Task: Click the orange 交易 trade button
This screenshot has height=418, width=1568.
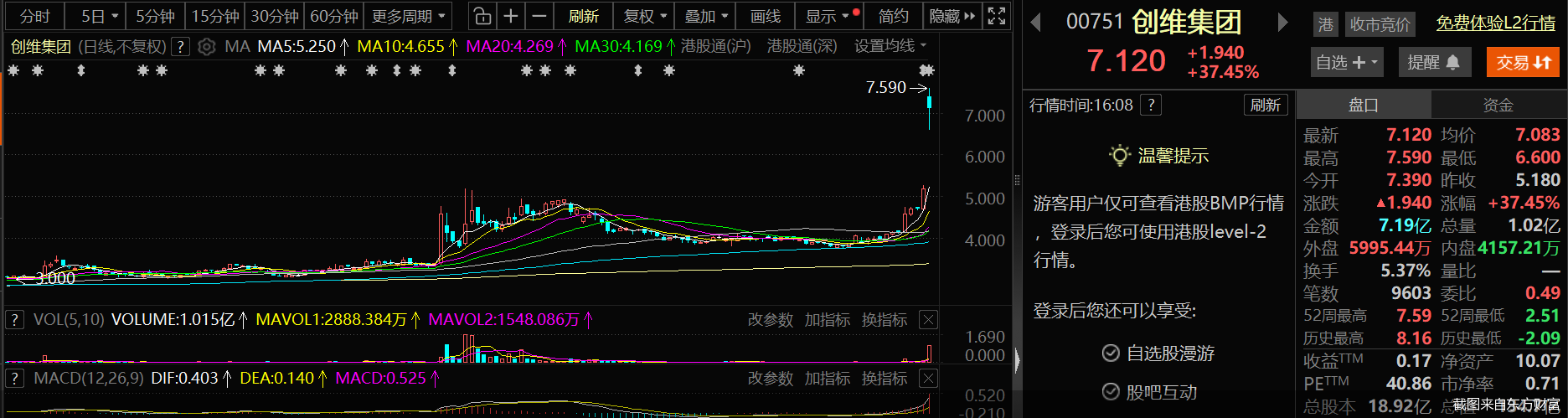Action: (x=1524, y=62)
